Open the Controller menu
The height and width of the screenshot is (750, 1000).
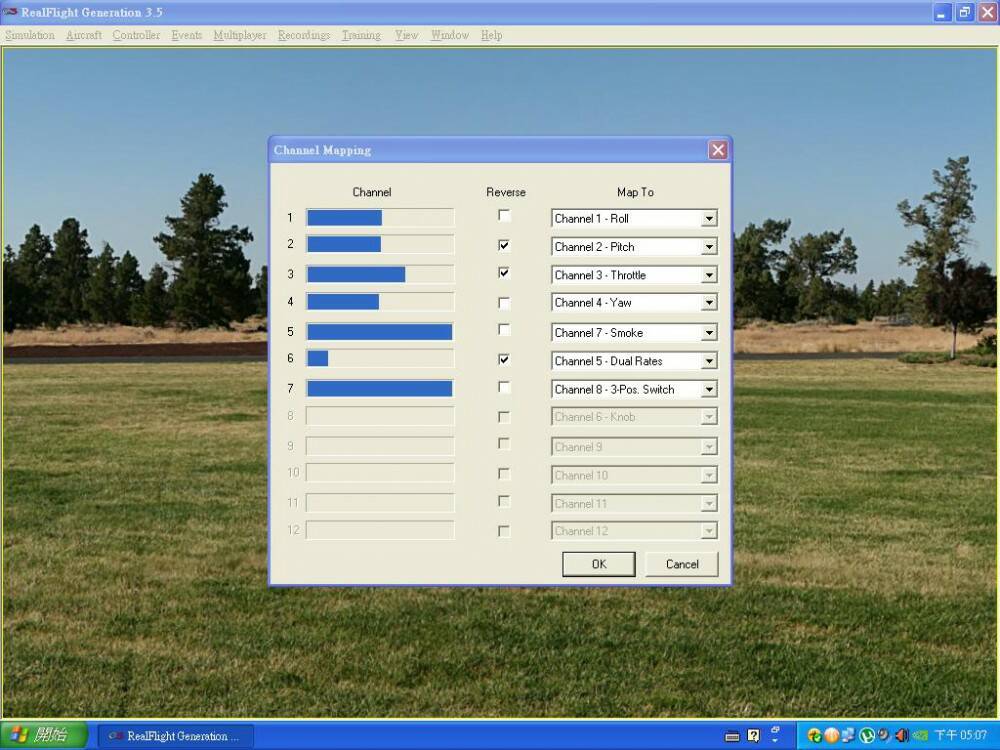136,35
